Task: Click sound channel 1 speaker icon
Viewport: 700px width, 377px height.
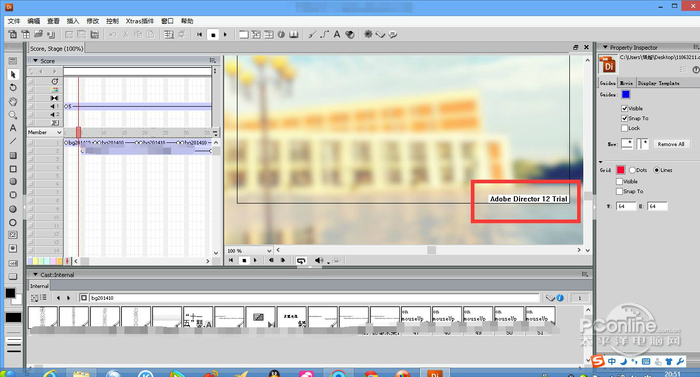Action: click(x=54, y=106)
